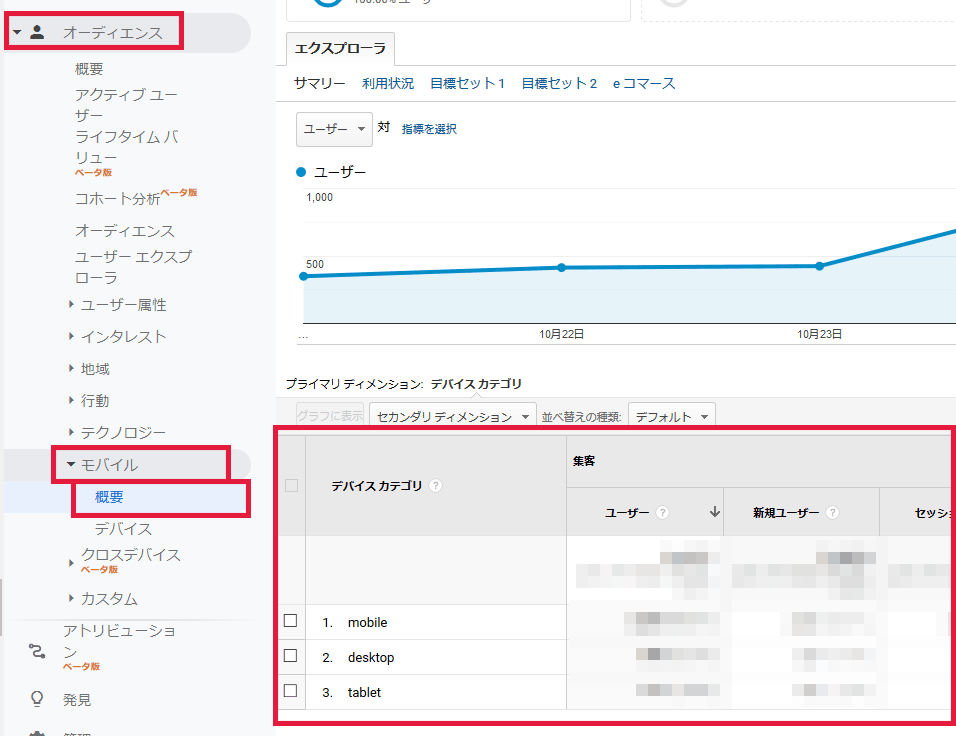
Task: Open デバイス under モバイル
Action: pos(123,529)
